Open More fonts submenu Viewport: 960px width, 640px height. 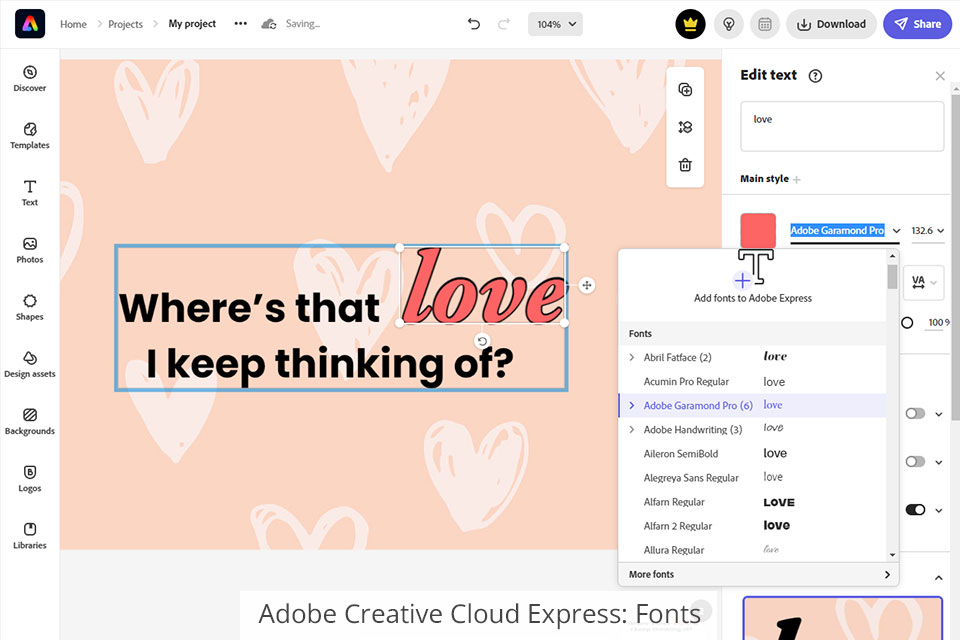(x=759, y=574)
